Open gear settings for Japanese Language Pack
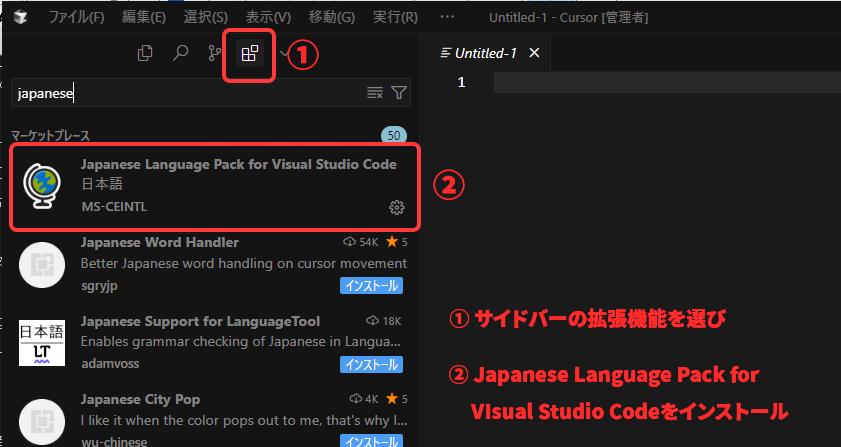The image size is (841, 447). 396,207
